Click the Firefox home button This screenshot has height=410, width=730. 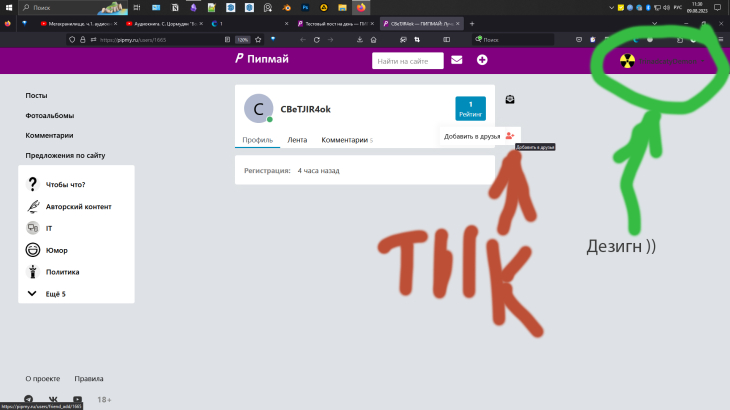point(373,40)
